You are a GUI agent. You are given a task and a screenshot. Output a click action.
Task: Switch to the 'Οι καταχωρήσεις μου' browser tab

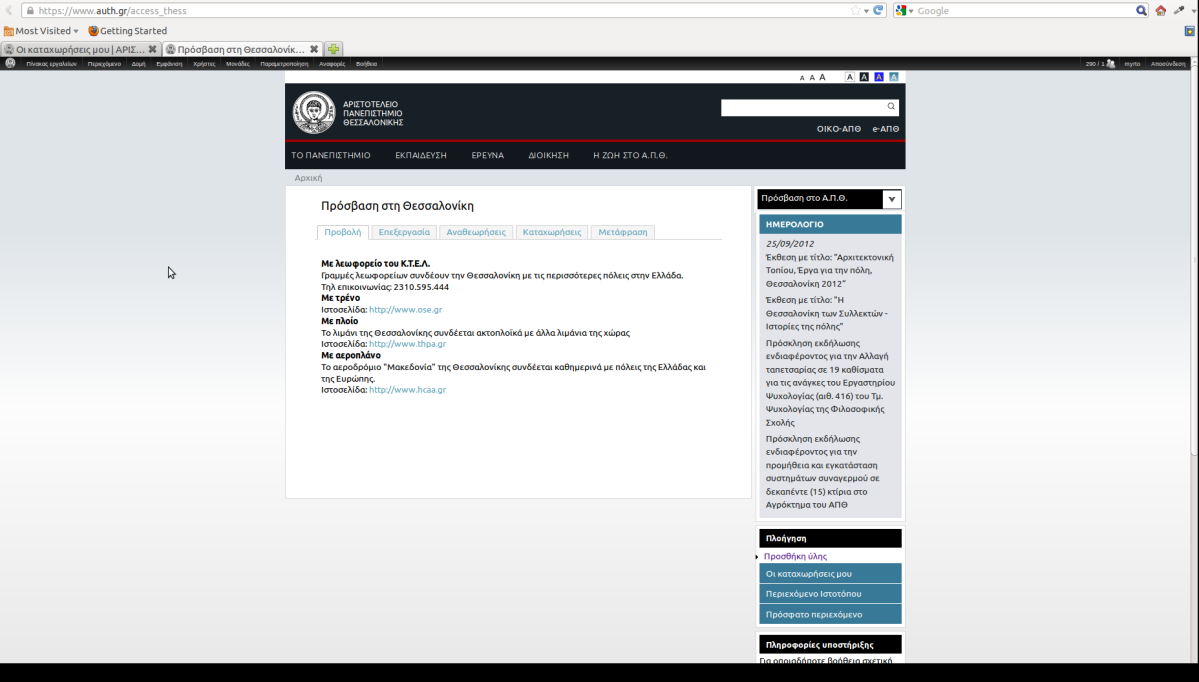pos(80,49)
